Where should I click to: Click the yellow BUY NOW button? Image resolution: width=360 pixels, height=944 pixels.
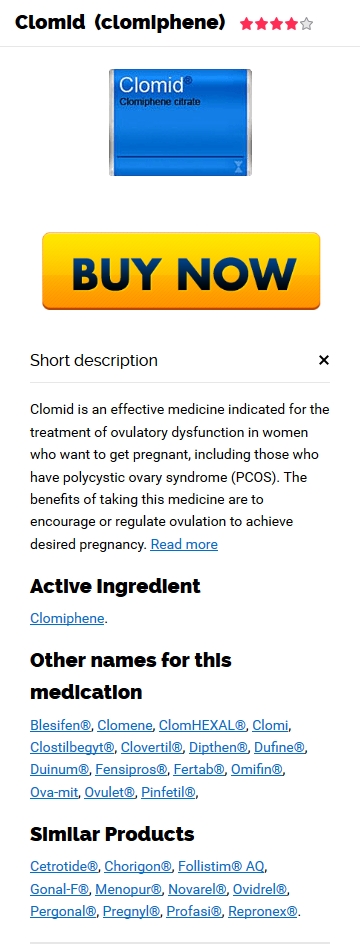tap(181, 271)
